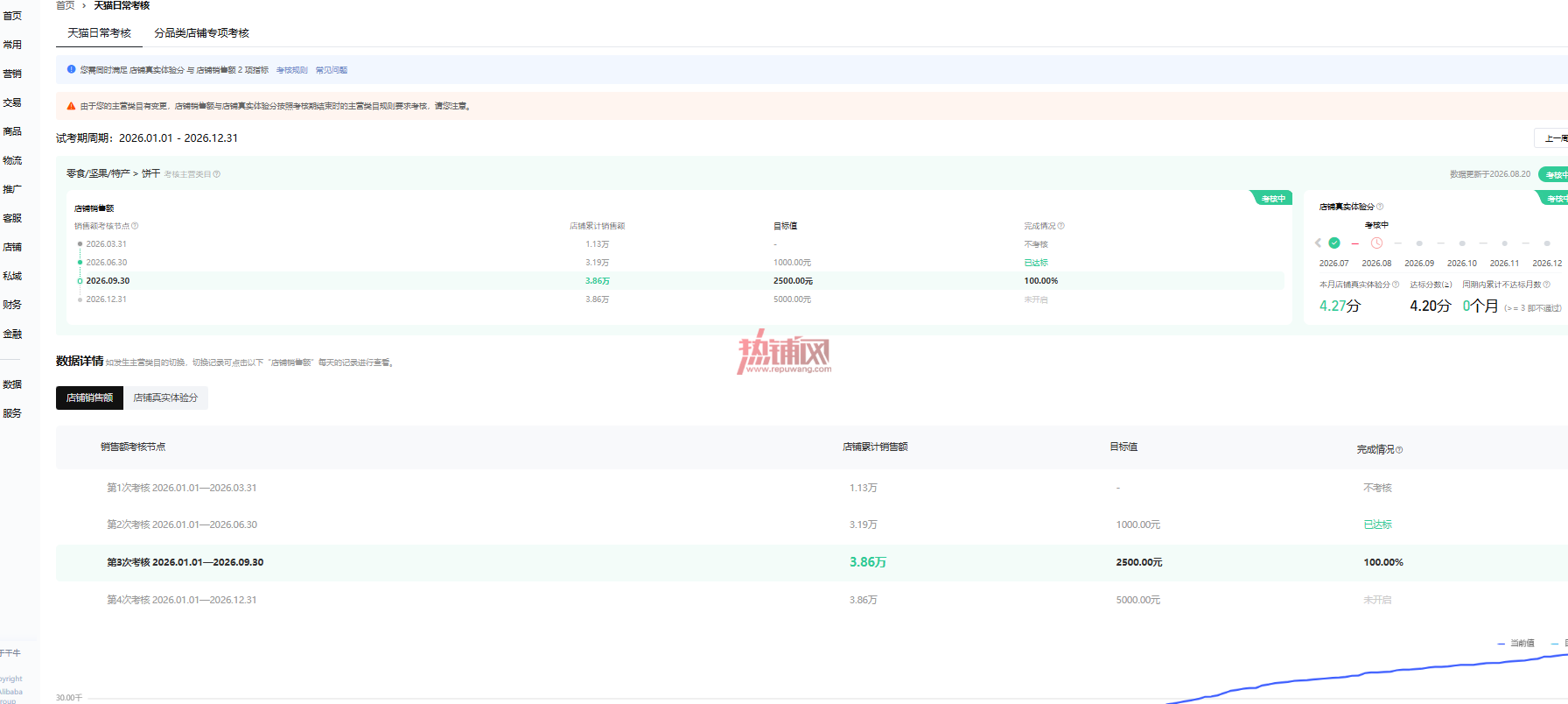Click 第1次考核 2026.01.01—2026.03.31 row
The height and width of the screenshot is (704, 1568).
click(x=812, y=488)
